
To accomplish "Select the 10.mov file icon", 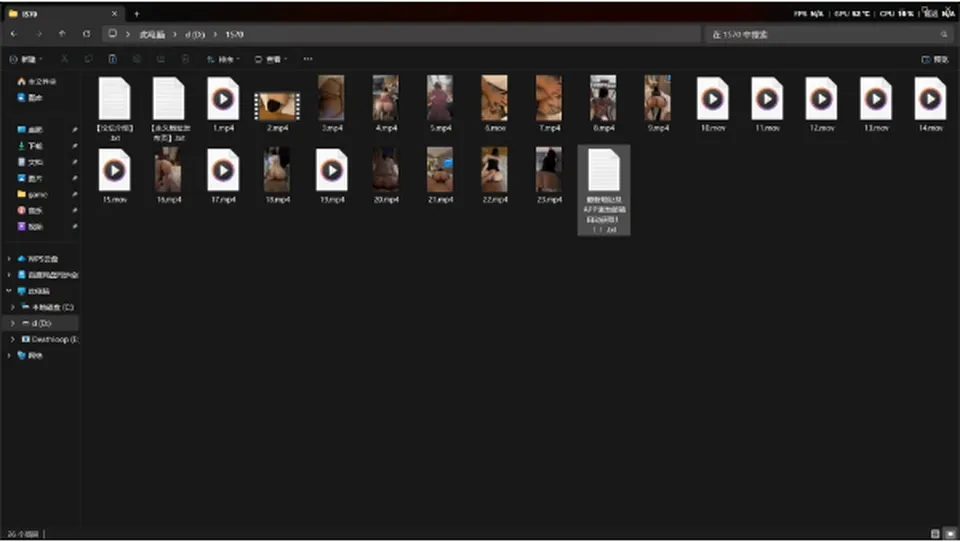I will click(x=713, y=99).
